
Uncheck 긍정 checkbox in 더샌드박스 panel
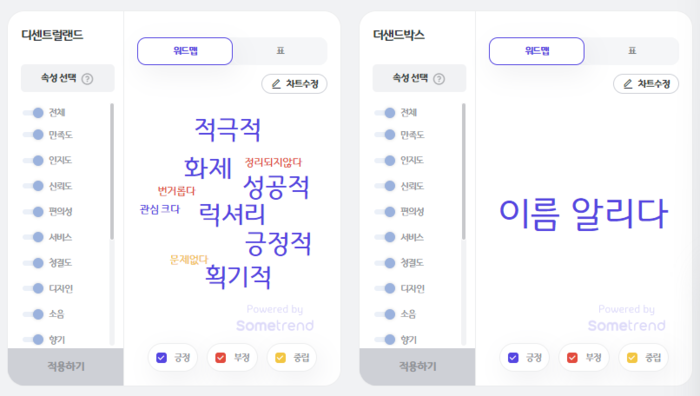click(x=513, y=358)
